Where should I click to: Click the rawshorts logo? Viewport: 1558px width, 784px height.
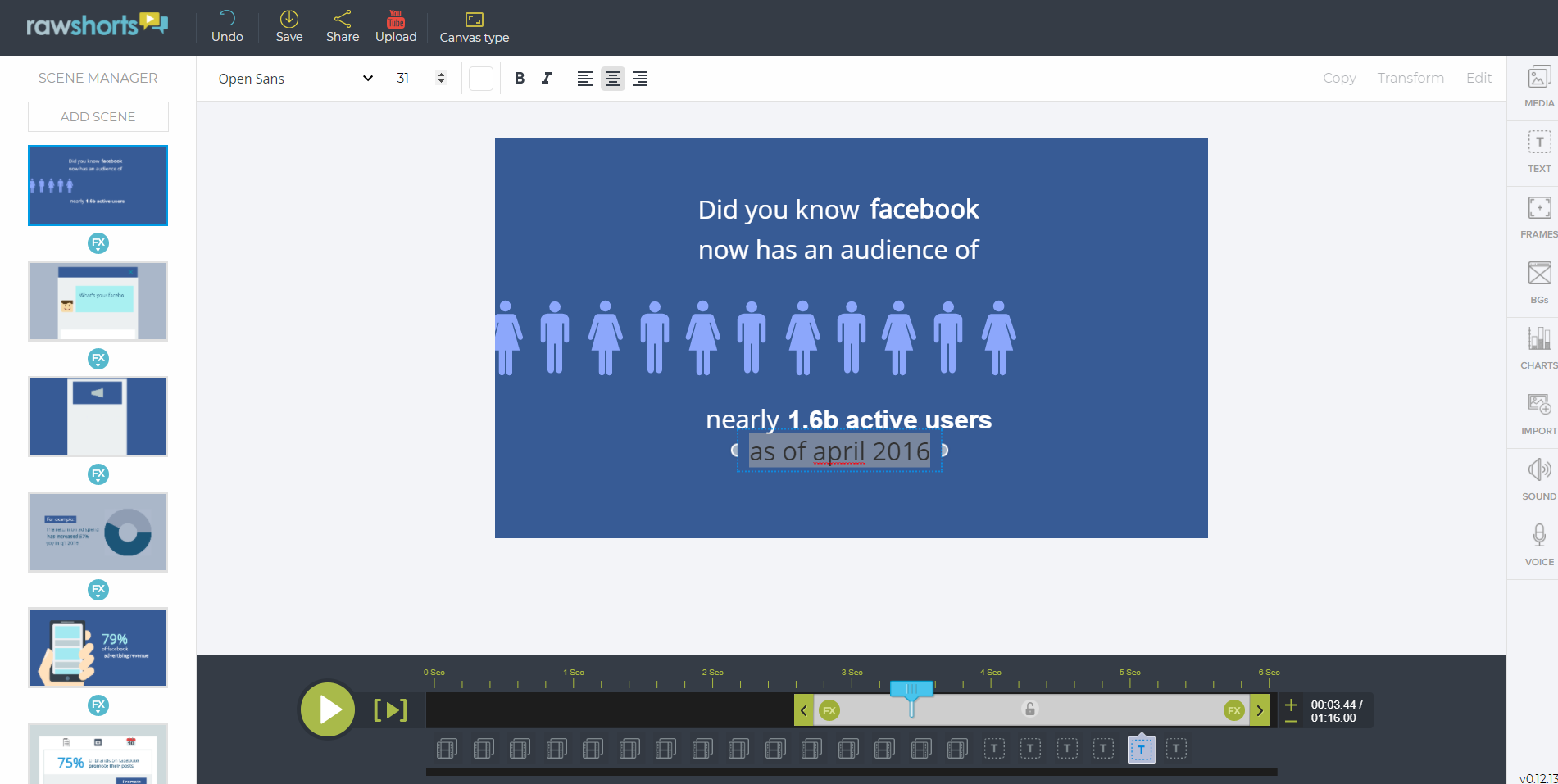(97, 24)
